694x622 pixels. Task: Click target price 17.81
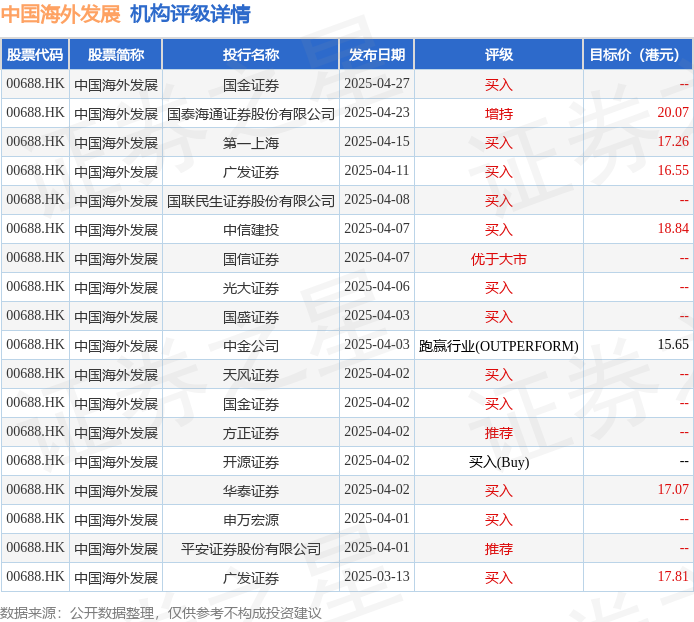[673, 576]
